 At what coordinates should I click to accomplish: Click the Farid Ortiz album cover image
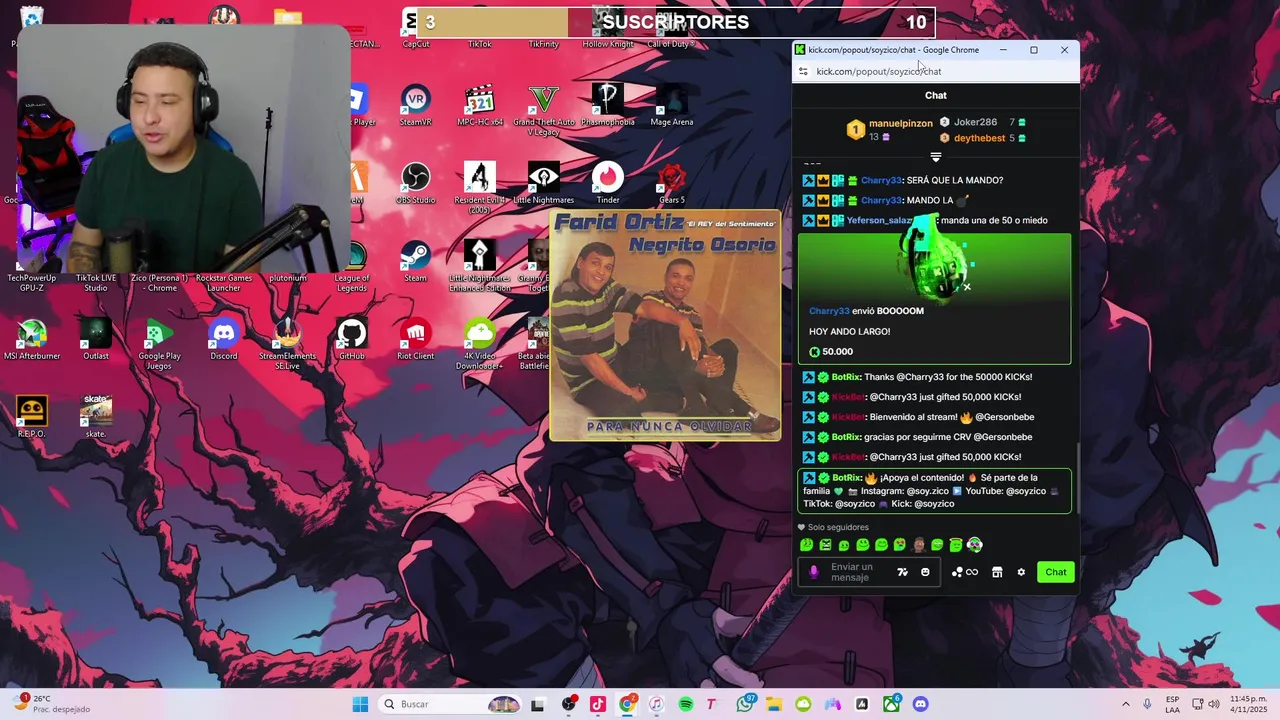pos(665,325)
